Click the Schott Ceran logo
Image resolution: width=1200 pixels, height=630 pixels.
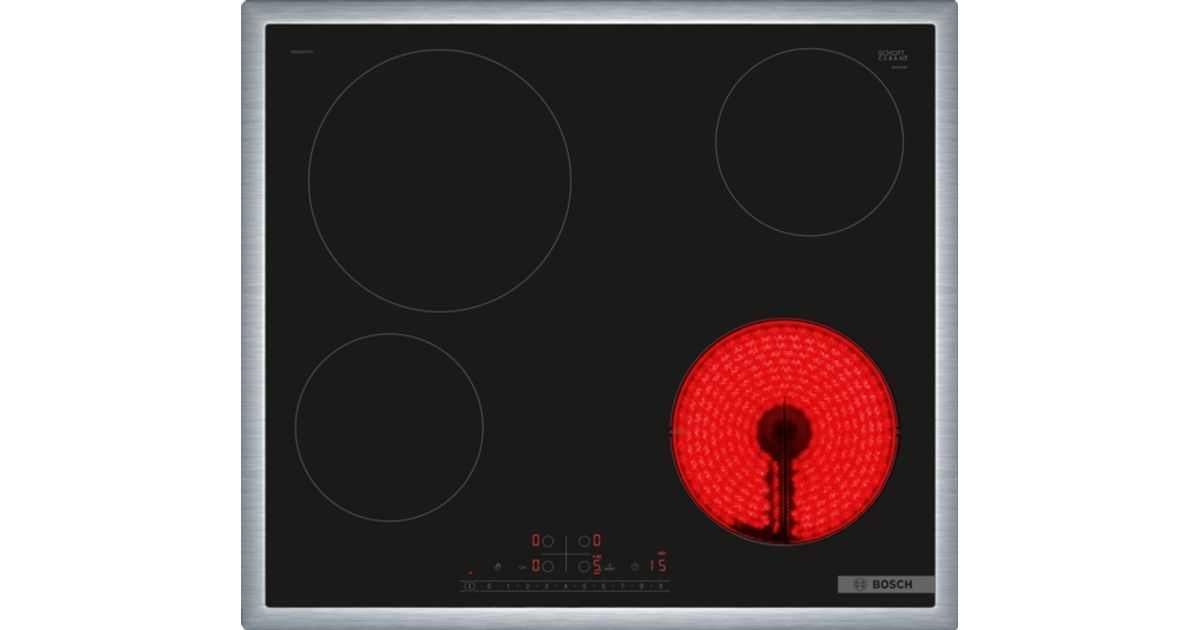[x=892, y=57]
